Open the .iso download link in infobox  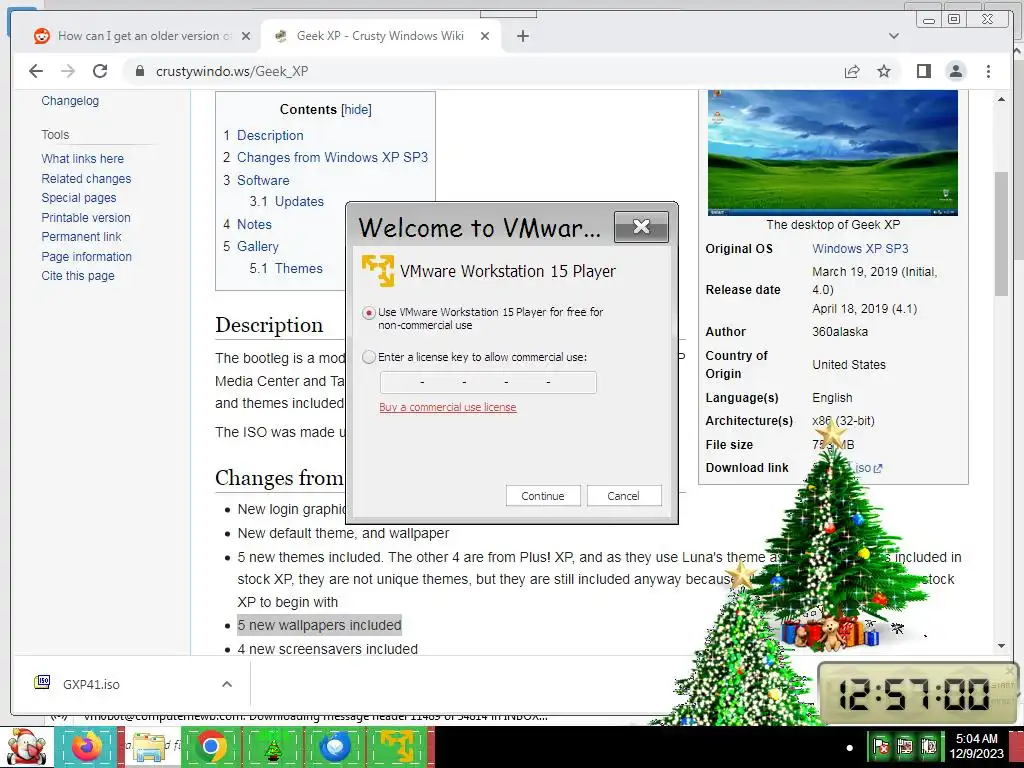tap(868, 468)
